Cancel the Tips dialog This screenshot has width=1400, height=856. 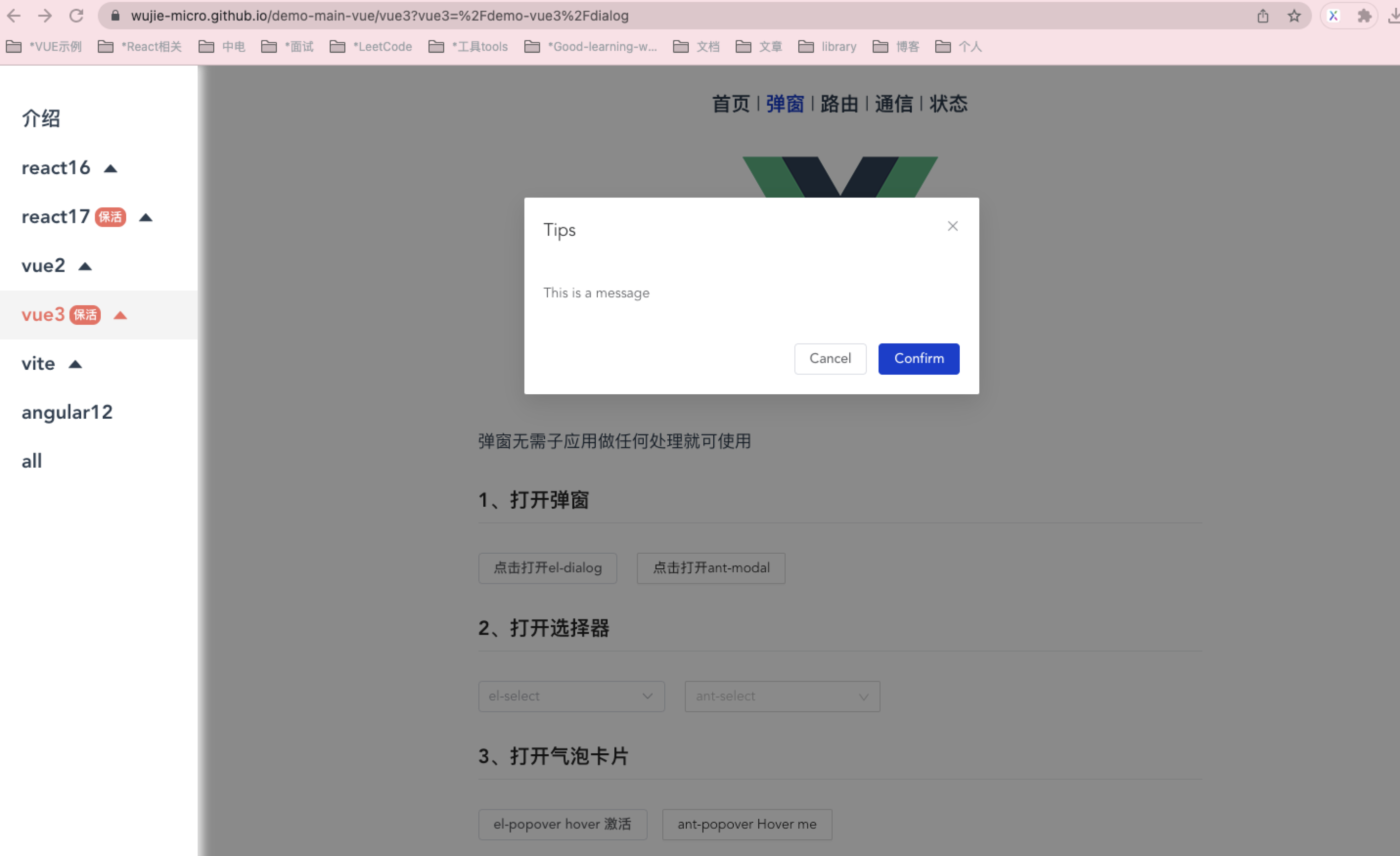pos(830,359)
